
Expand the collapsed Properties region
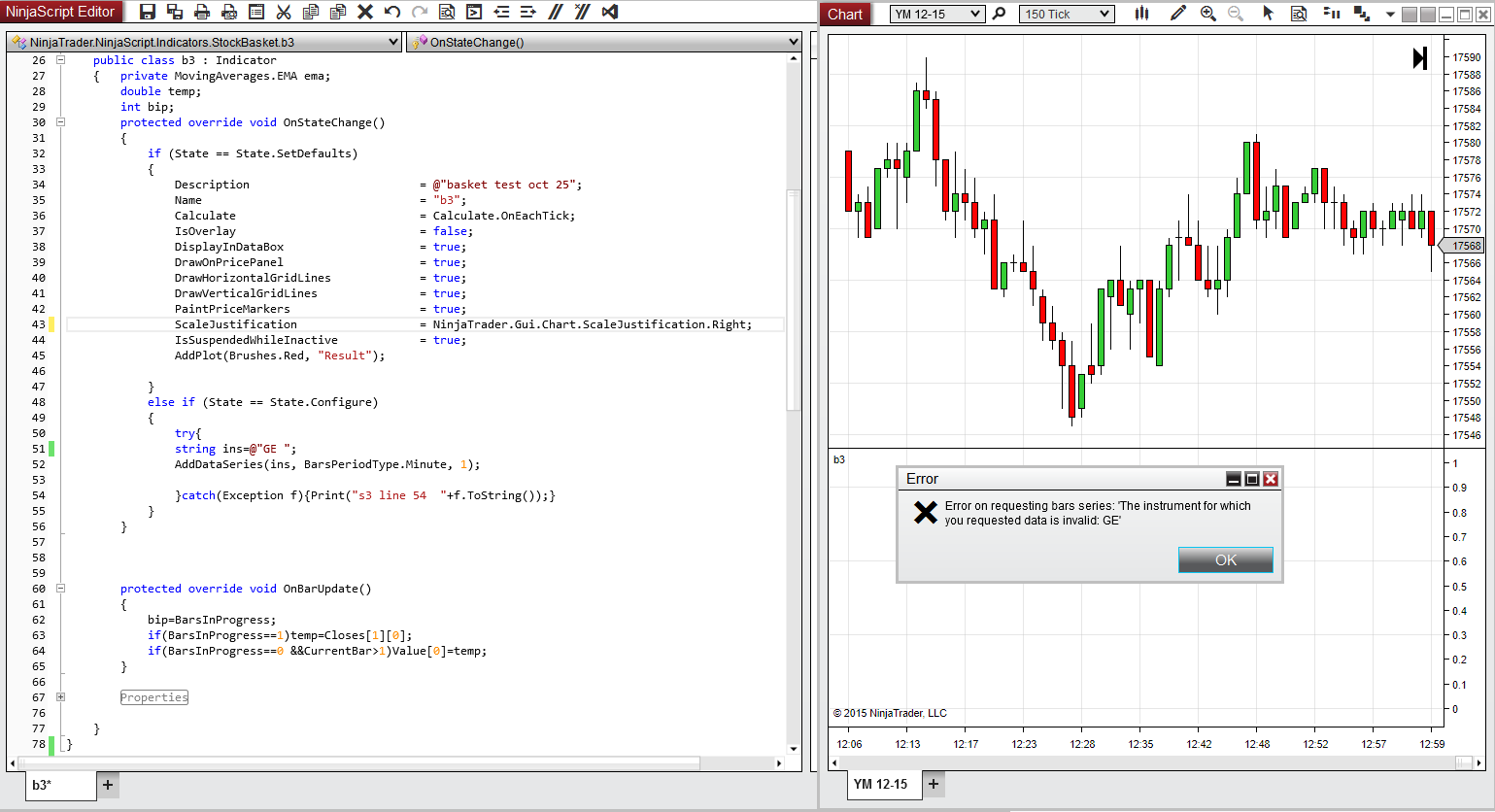click(60, 697)
